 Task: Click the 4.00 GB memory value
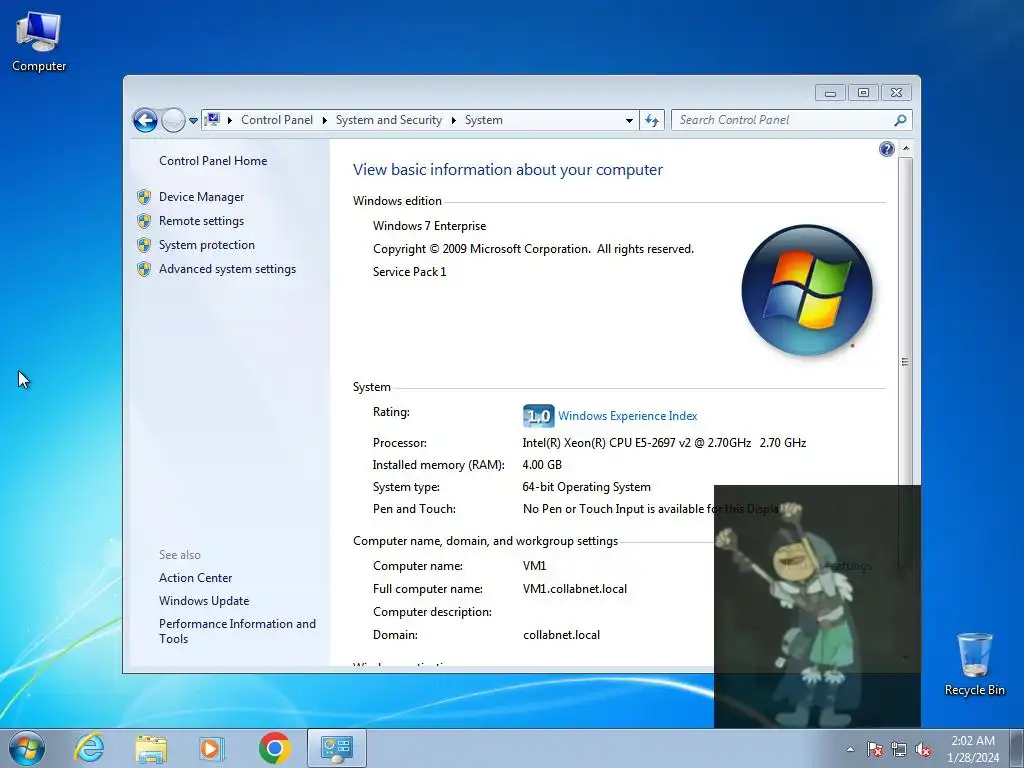[x=542, y=465]
